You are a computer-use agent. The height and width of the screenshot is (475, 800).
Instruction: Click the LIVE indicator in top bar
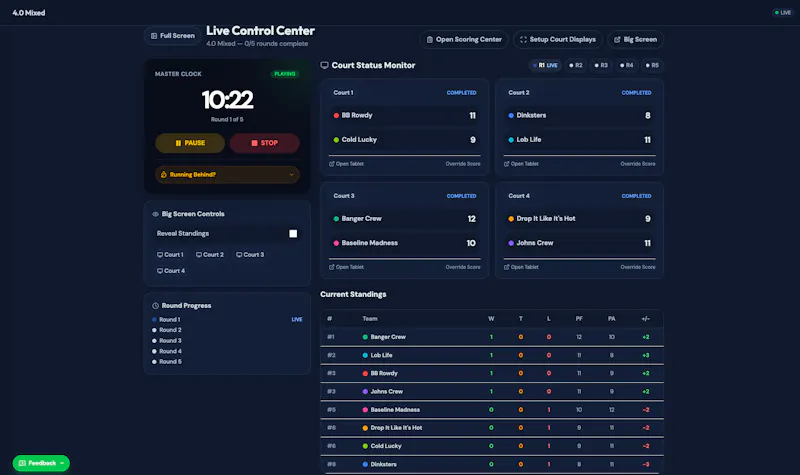[x=783, y=13]
